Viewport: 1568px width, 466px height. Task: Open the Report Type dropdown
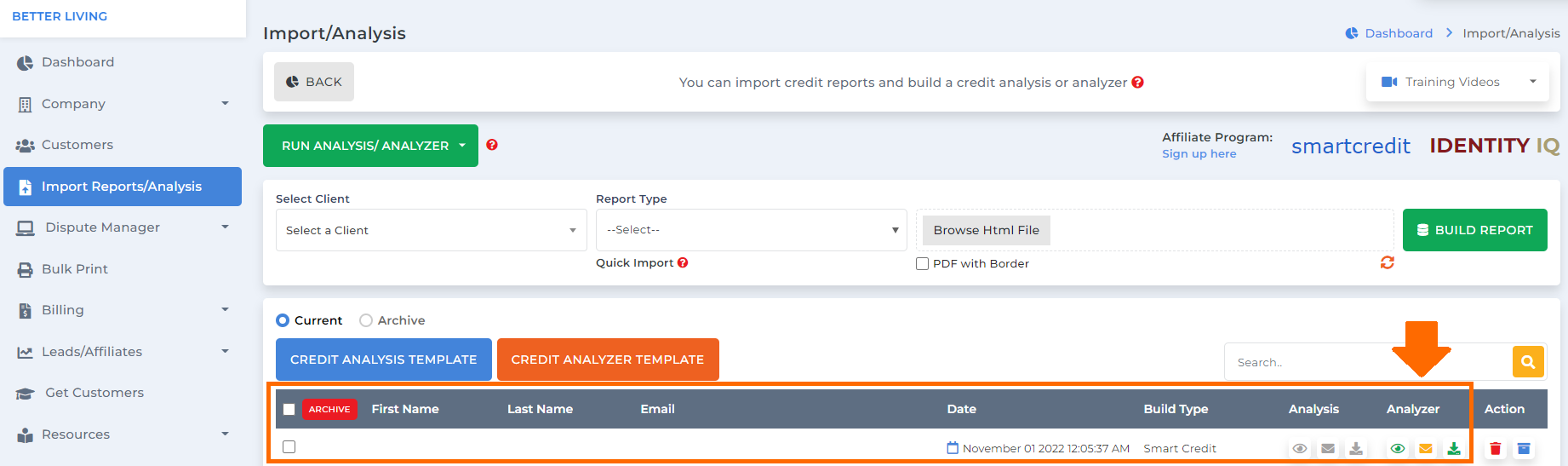(x=752, y=230)
